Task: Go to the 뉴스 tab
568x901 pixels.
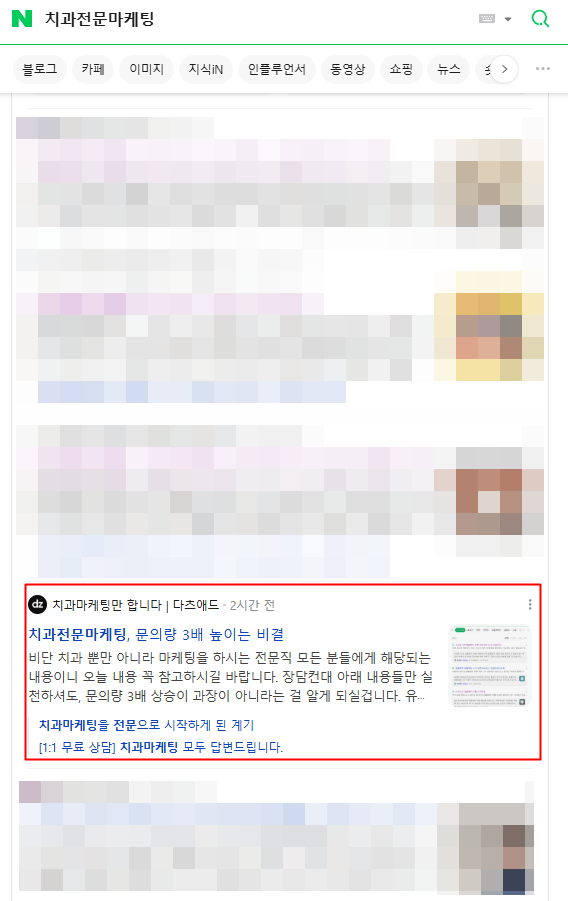Action: pos(448,70)
